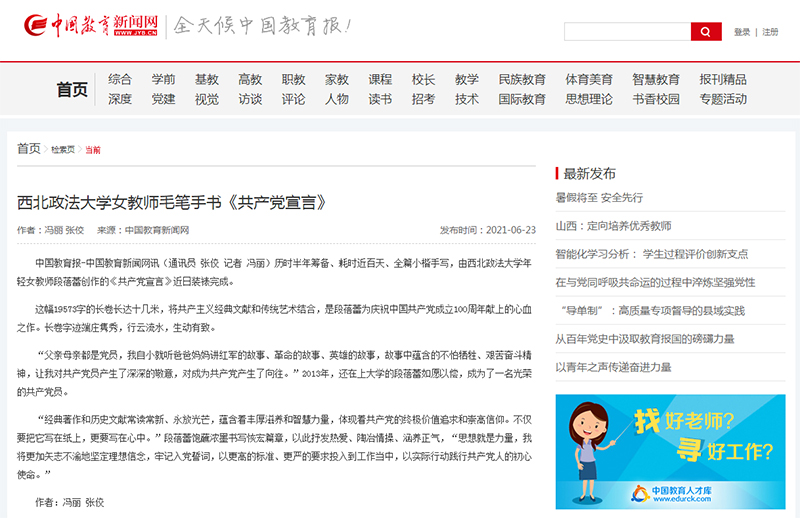Click the 首页 breadcrumb link
800x518 pixels.
(x=28, y=149)
